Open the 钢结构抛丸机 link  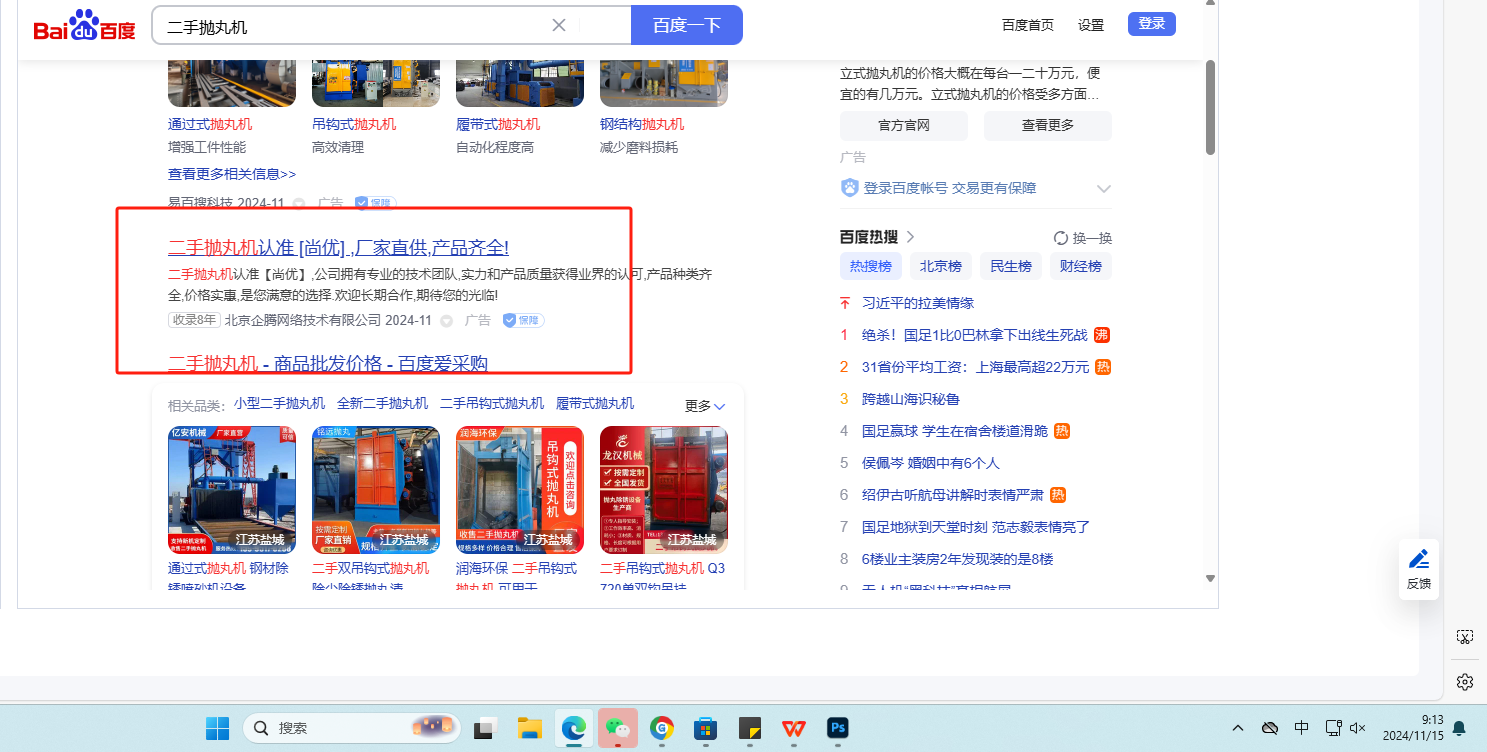[642, 124]
